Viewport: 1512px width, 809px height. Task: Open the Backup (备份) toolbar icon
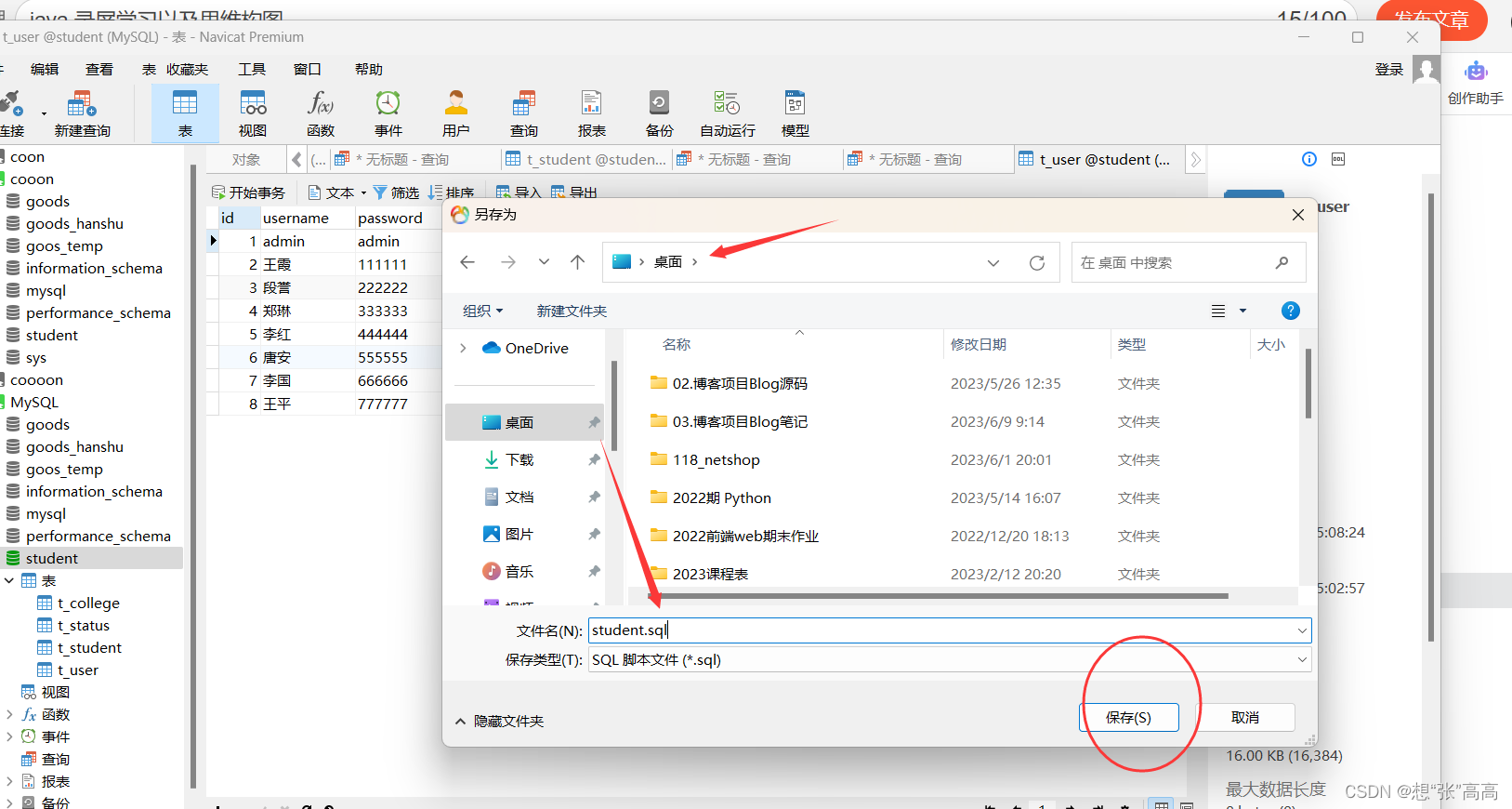[x=660, y=114]
